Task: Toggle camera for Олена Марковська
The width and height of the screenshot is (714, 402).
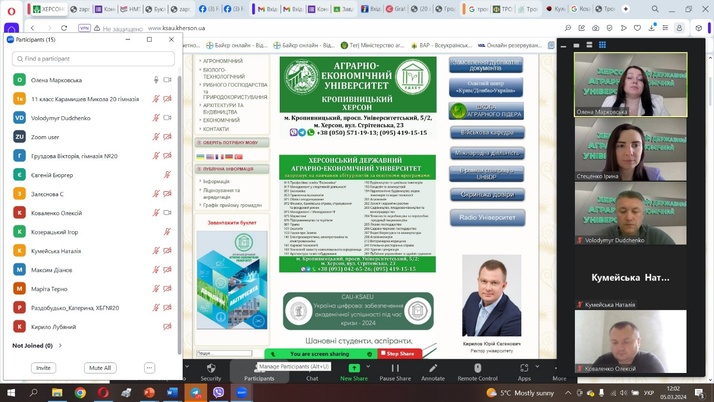Action: coord(168,80)
